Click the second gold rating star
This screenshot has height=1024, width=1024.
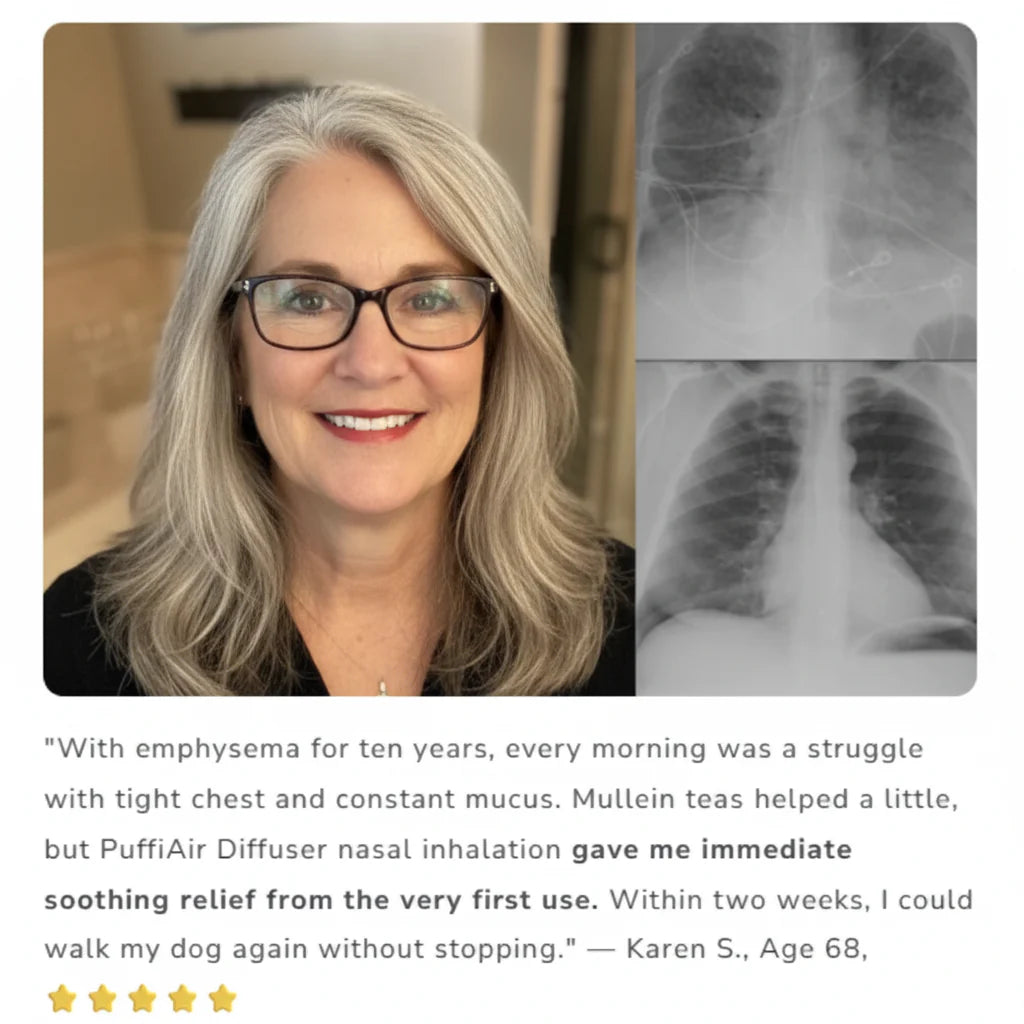click(103, 998)
